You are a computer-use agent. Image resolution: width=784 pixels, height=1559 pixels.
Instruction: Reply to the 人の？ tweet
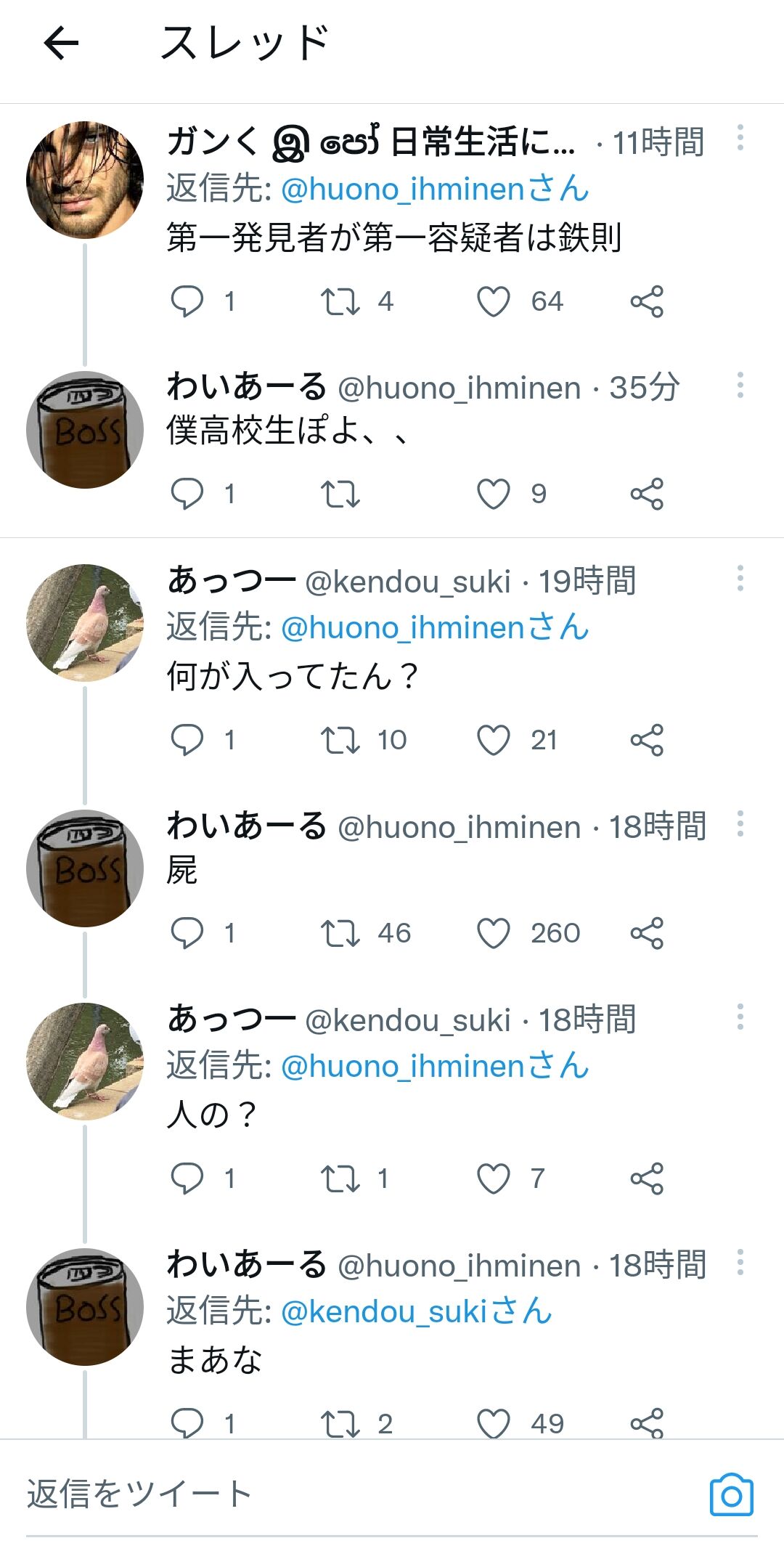(x=187, y=1179)
